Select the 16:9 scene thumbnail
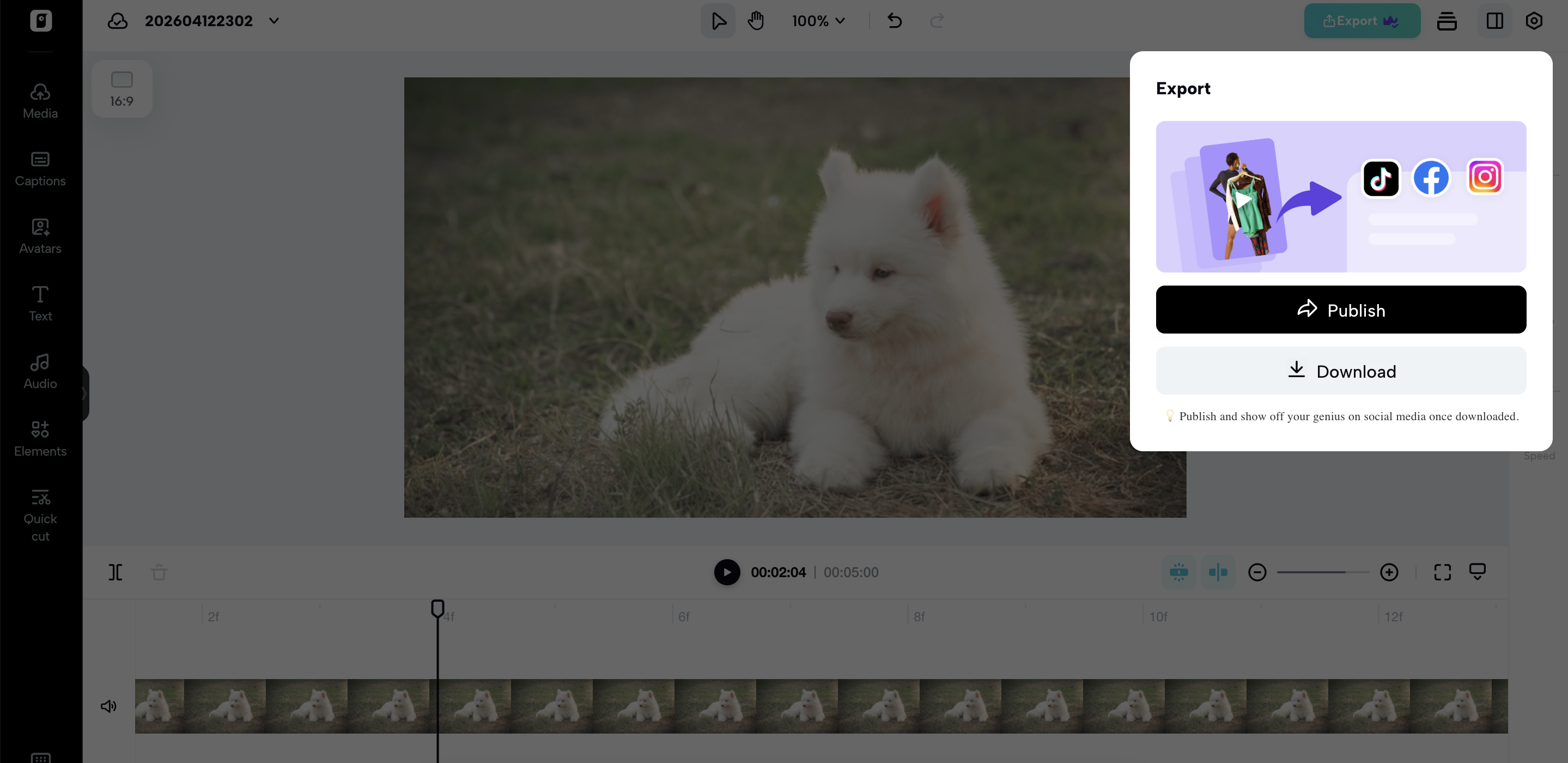Image resolution: width=1568 pixels, height=763 pixels. pyautogui.click(x=121, y=88)
